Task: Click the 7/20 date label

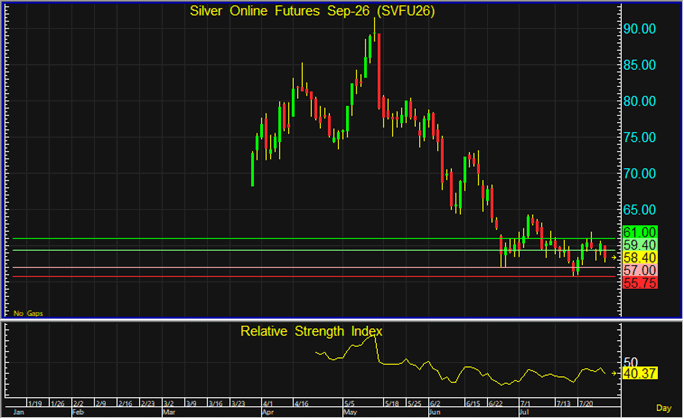Action: click(586, 404)
